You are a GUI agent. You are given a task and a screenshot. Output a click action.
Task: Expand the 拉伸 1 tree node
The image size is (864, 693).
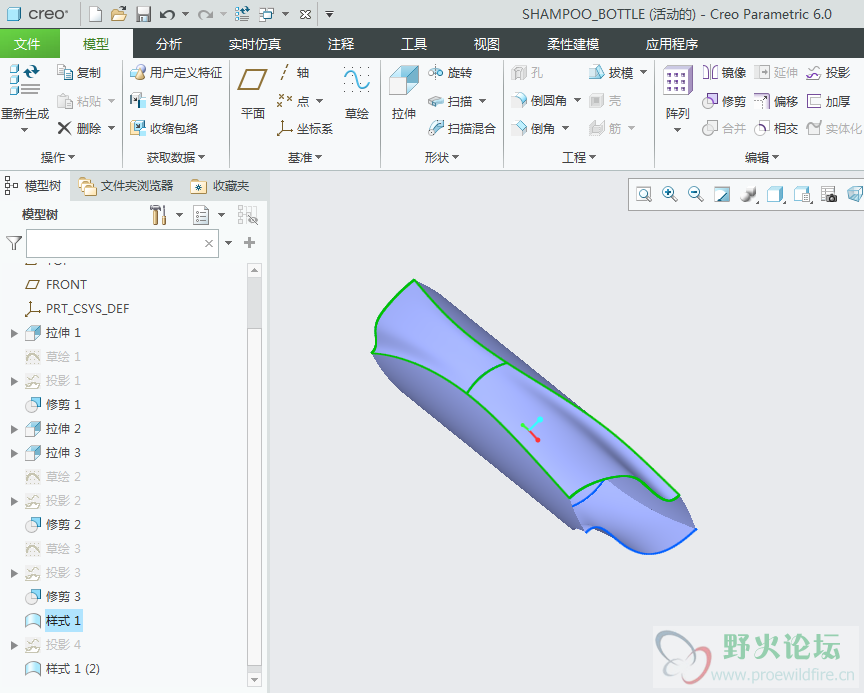(x=14, y=333)
